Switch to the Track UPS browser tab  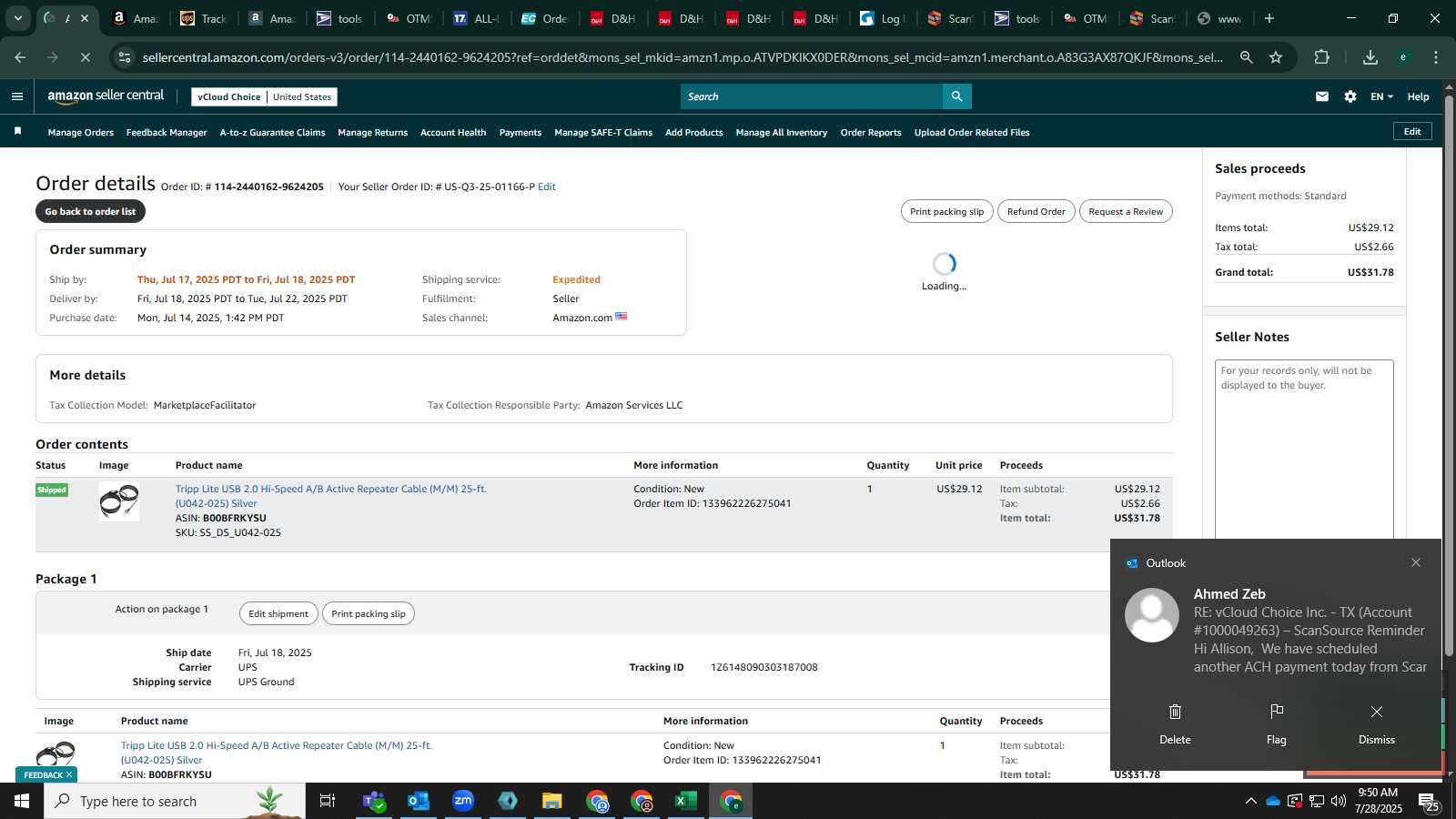pyautogui.click(x=204, y=18)
